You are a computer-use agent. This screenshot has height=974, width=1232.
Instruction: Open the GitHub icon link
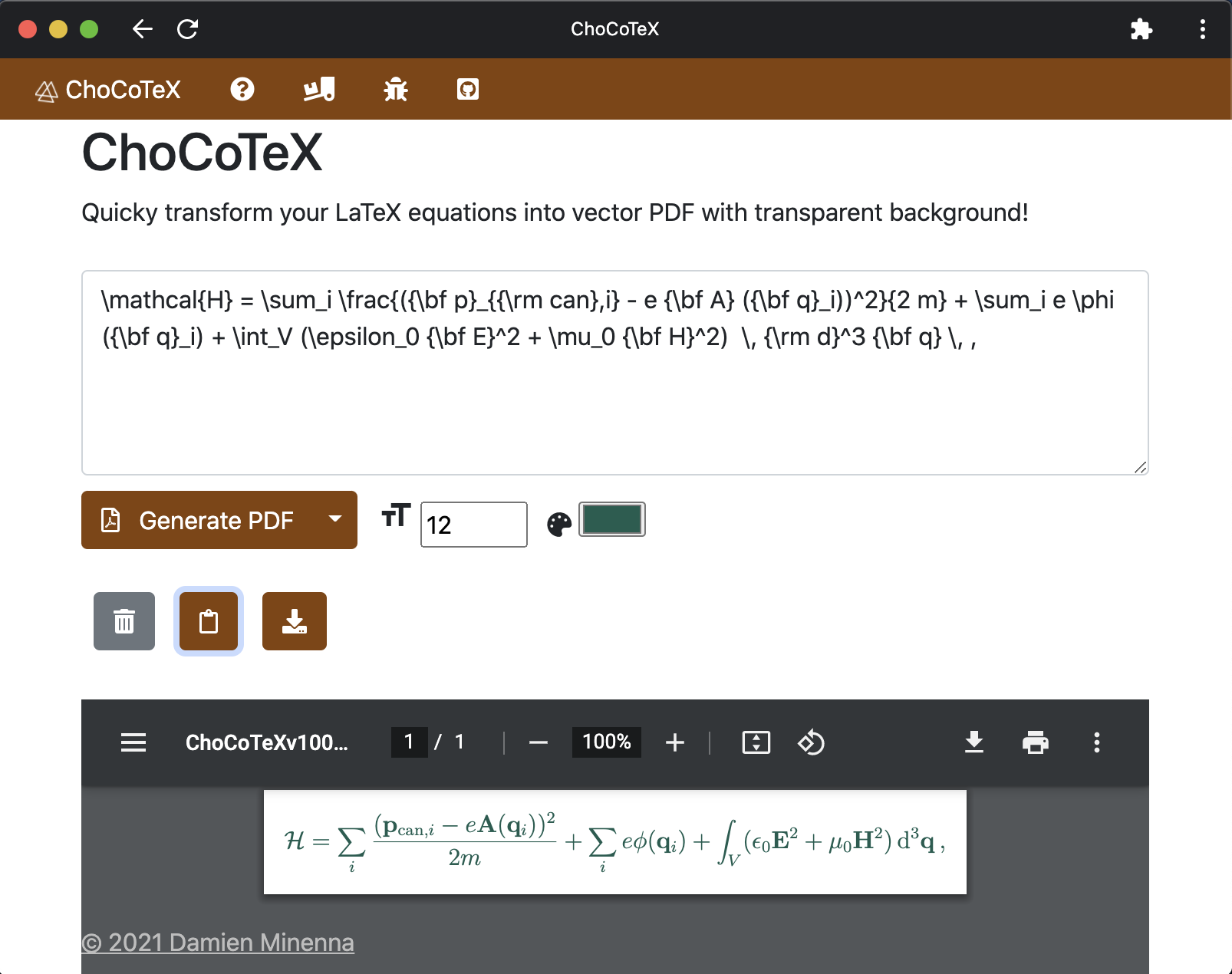coord(468,90)
